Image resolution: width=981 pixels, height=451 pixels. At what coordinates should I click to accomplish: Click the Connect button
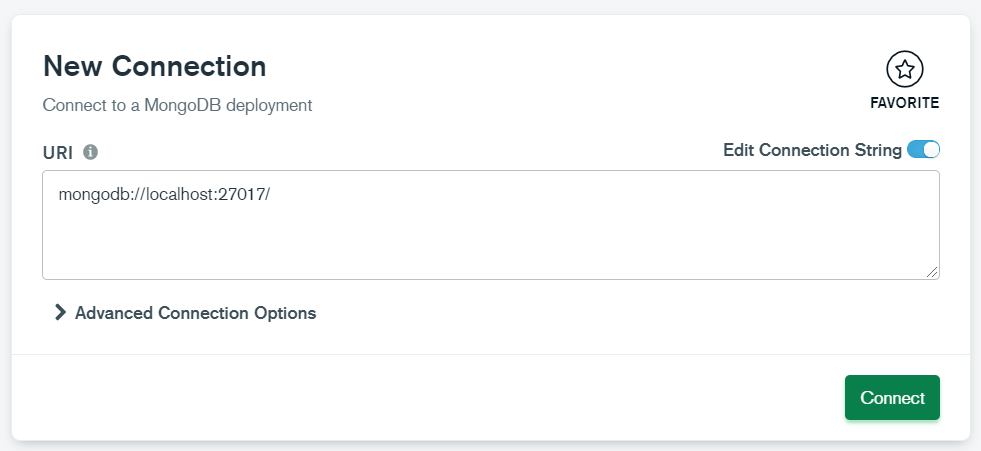892,397
